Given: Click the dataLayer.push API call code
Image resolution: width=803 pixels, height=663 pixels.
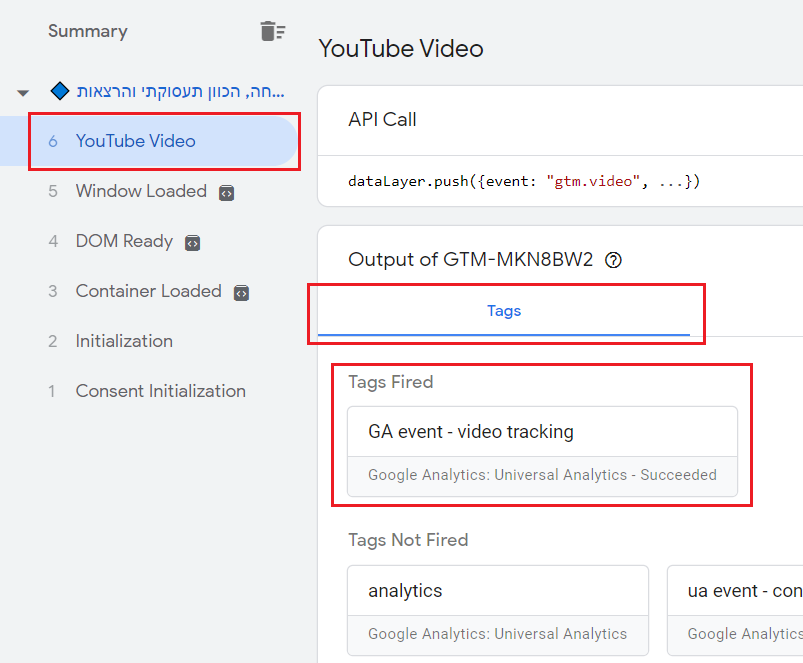Looking at the screenshot, I should point(524,181).
